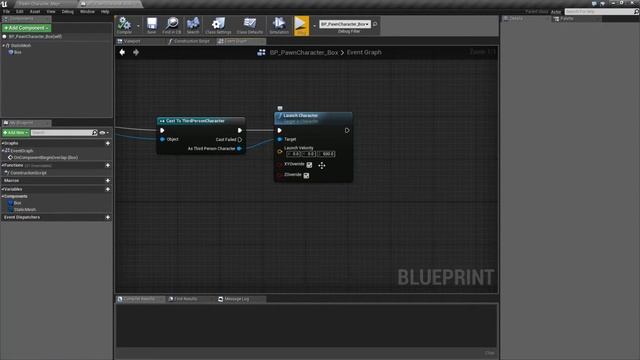Collapse the Graphs section

[x=3, y=143]
